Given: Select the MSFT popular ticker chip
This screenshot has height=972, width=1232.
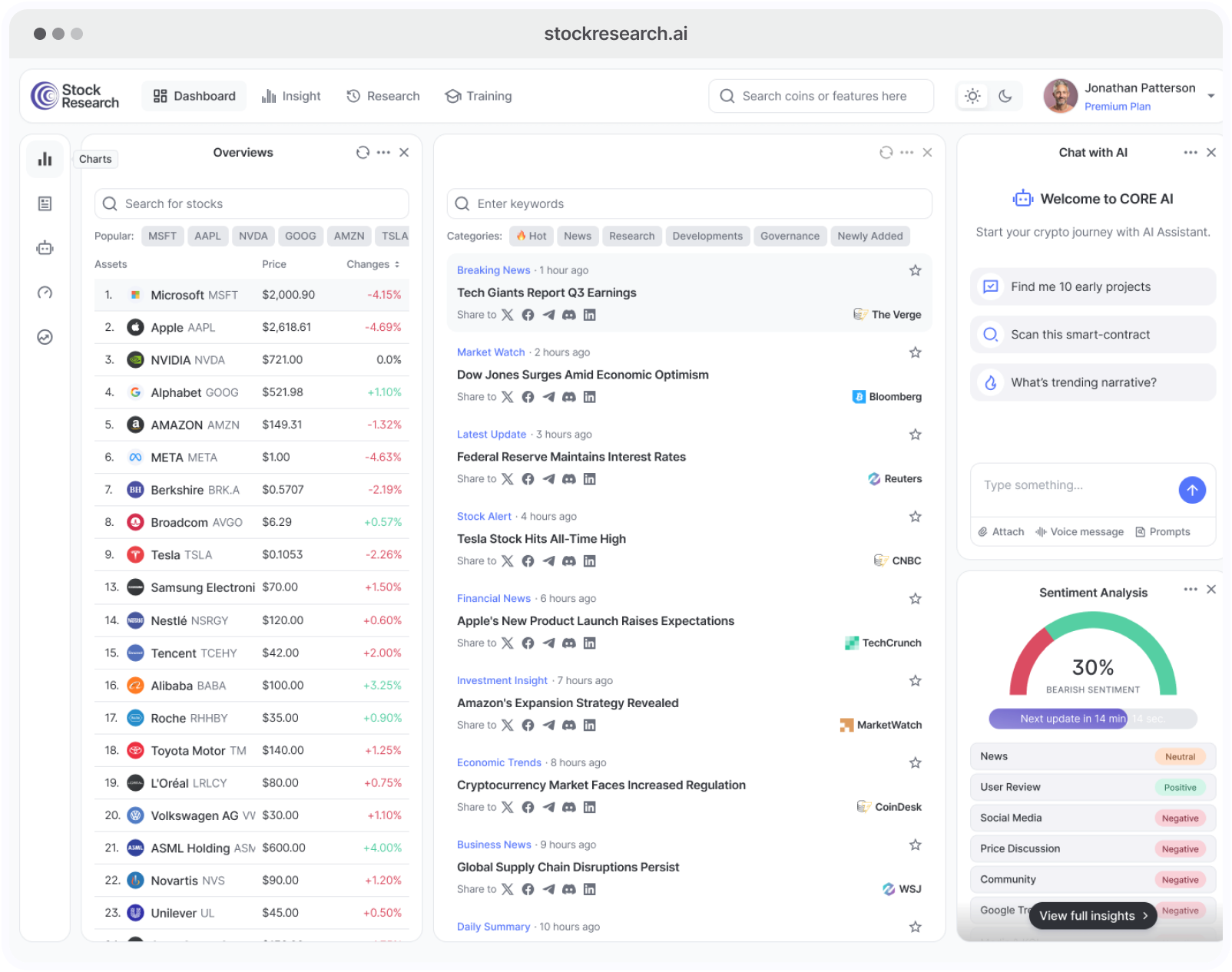Looking at the screenshot, I should tap(162, 236).
